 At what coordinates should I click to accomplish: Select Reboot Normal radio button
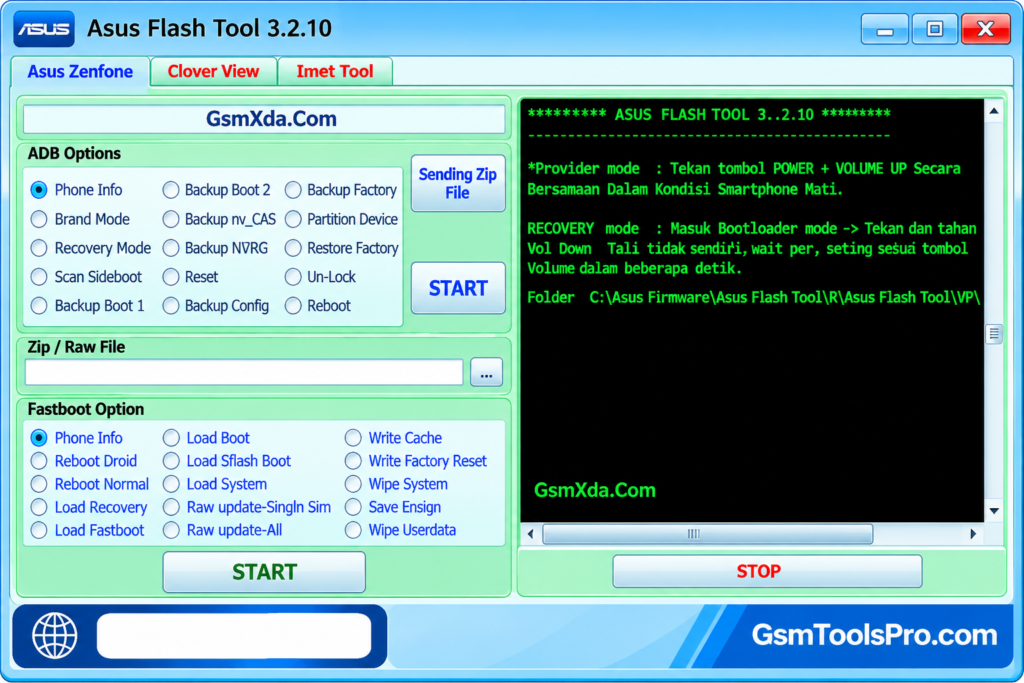39,484
